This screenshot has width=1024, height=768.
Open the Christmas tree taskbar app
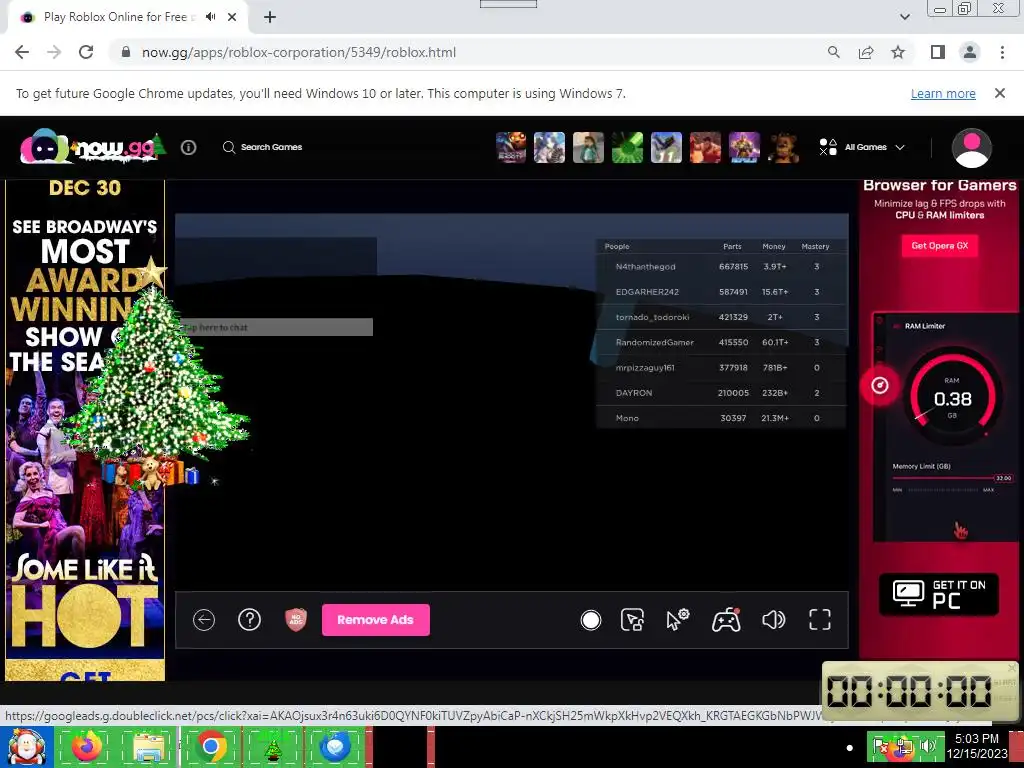click(x=272, y=746)
